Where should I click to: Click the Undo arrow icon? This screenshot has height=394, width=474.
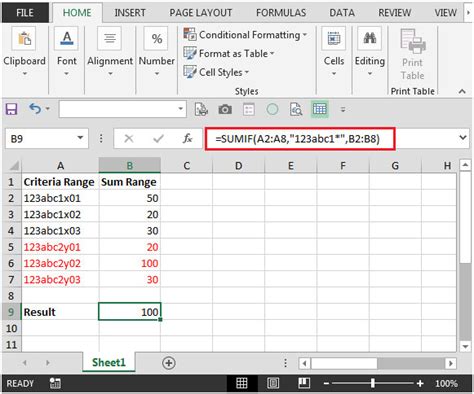35,109
